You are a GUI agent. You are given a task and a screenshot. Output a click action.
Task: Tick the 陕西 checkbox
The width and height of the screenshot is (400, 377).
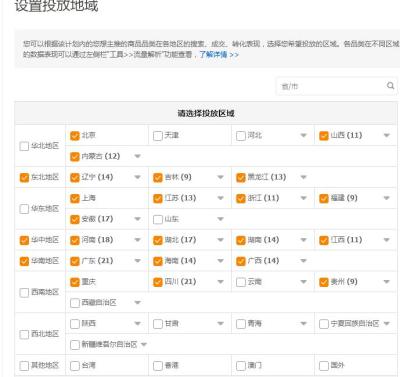click(x=75, y=324)
